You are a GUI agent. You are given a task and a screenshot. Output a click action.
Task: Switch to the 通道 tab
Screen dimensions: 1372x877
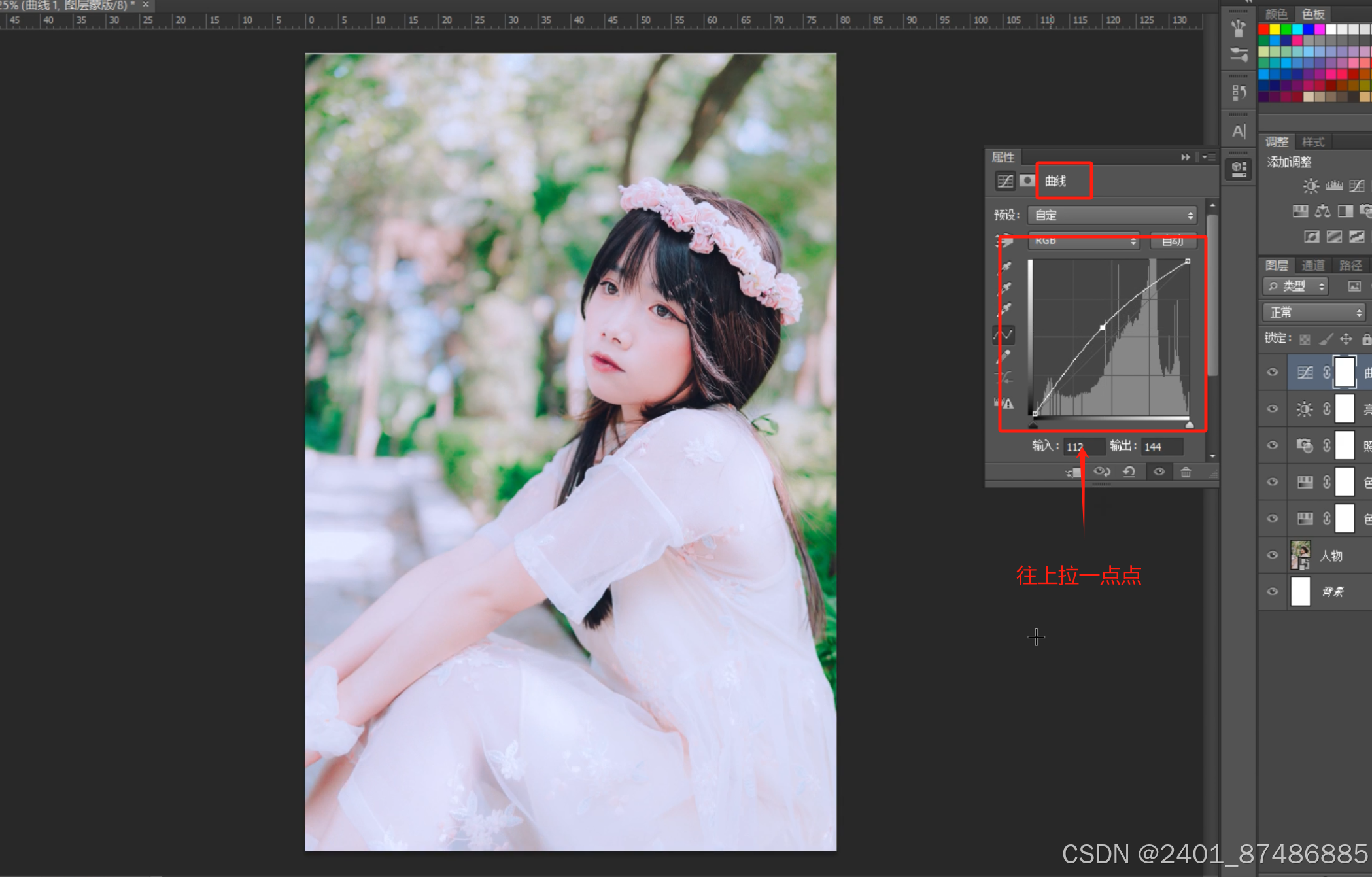click(x=1312, y=265)
